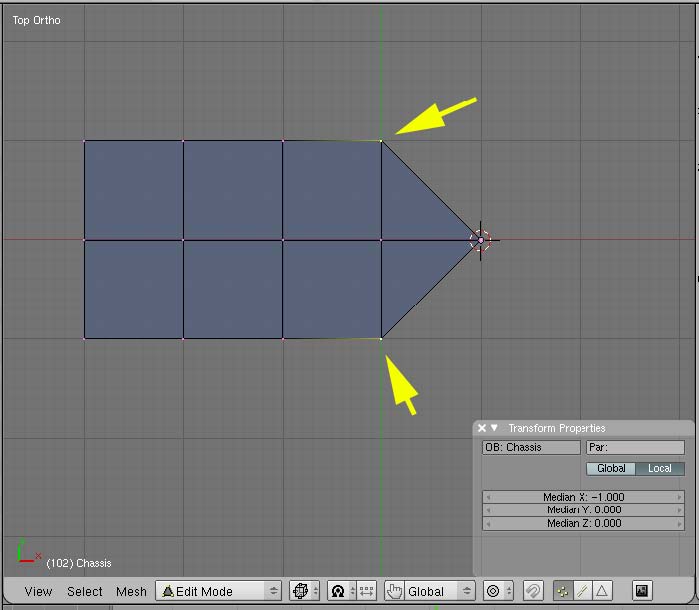The height and width of the screenshot is (610, 699).
Task: Toggle the snap magnet icon
Action: pos(533,591)
